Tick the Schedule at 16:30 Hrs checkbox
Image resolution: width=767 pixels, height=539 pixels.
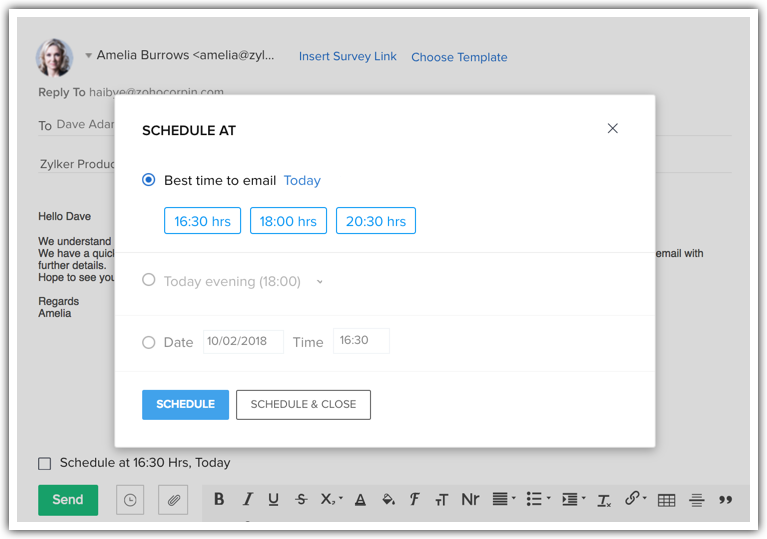point(44,463)
